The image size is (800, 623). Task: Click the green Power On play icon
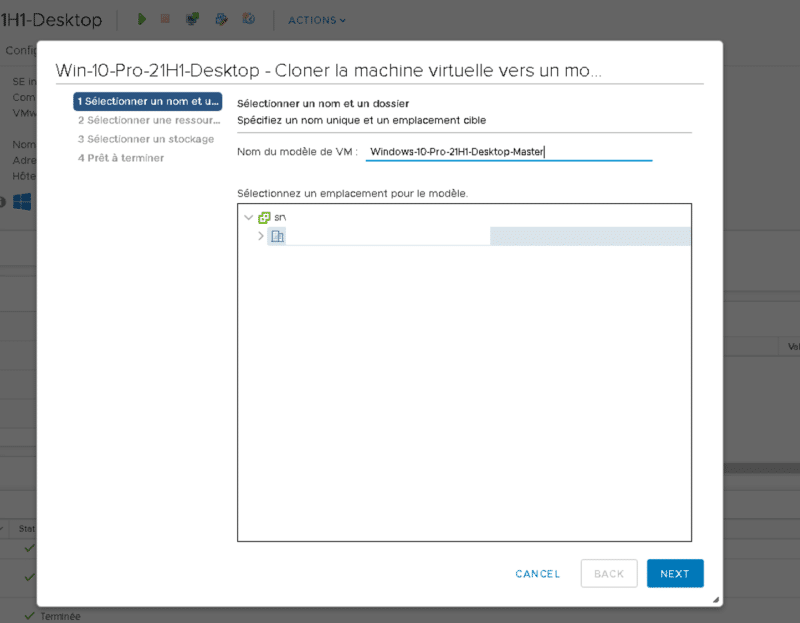pos(142,19)
